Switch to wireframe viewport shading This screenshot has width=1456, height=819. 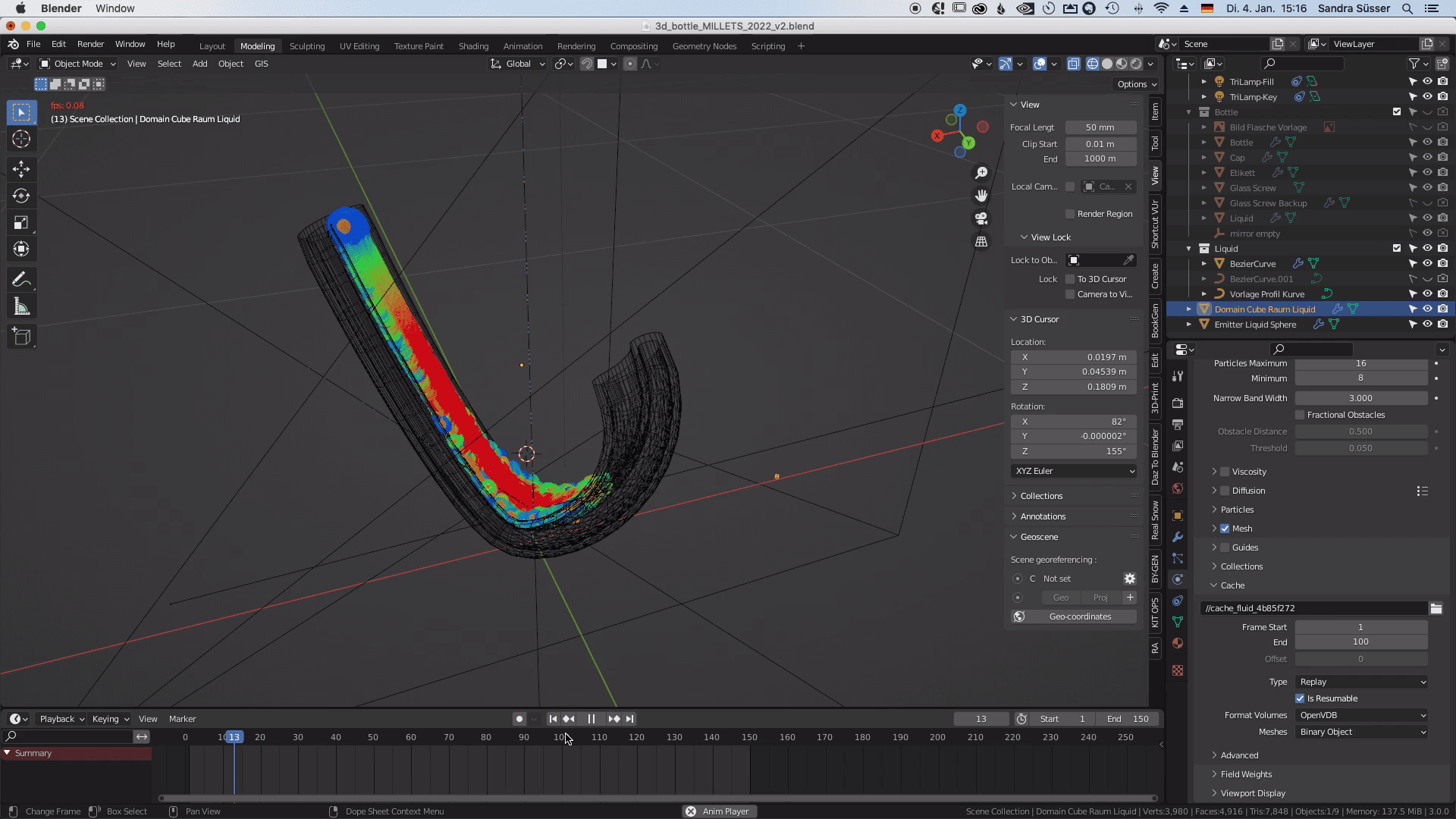(x=1093, y=64)
